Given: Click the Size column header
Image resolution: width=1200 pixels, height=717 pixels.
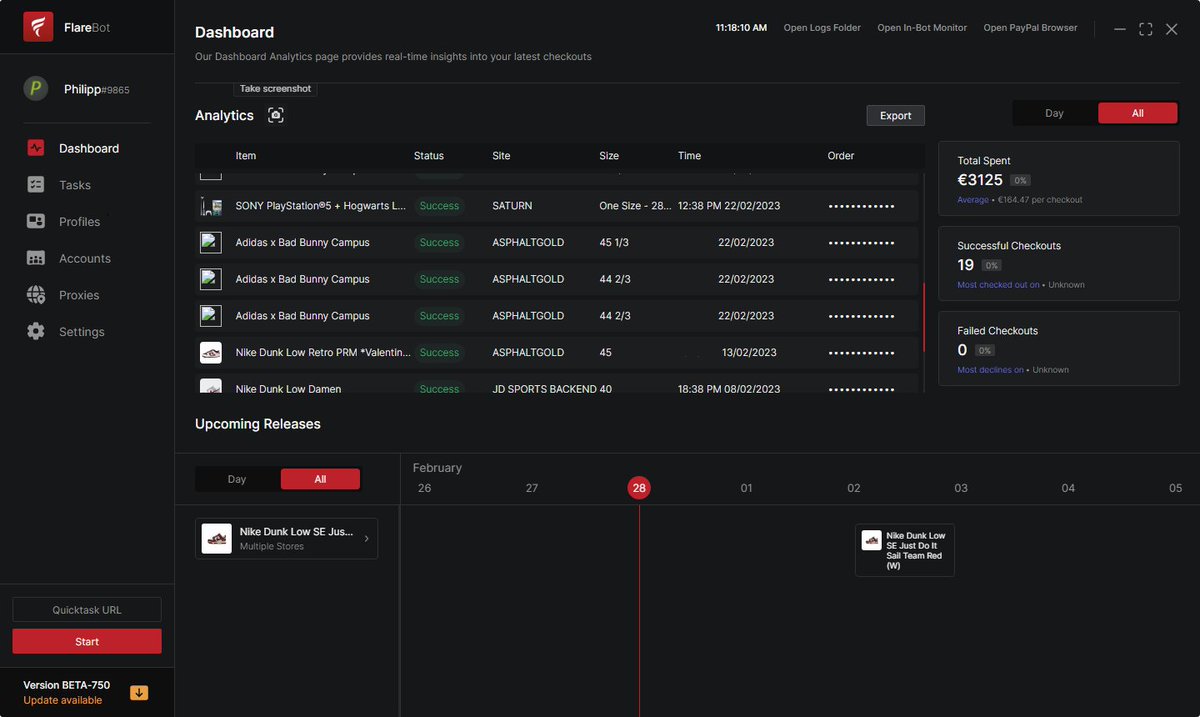Looking at the screenshot, I should point(609,156).
